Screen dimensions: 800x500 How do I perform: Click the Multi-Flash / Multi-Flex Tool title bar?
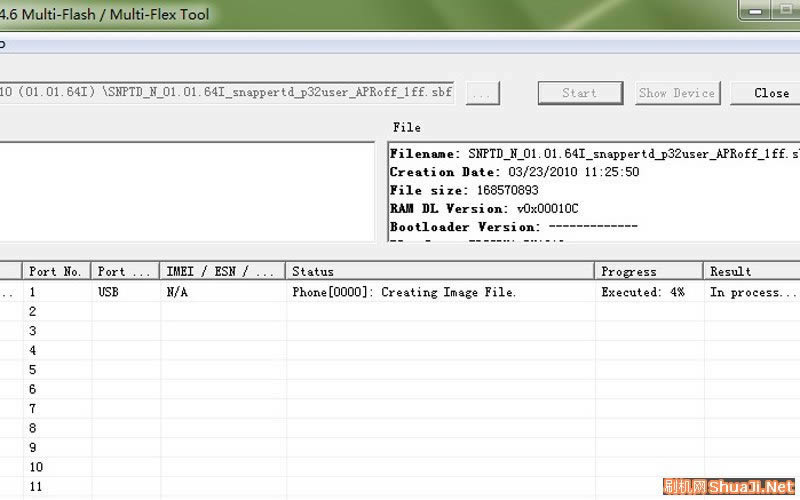[300, 15]
